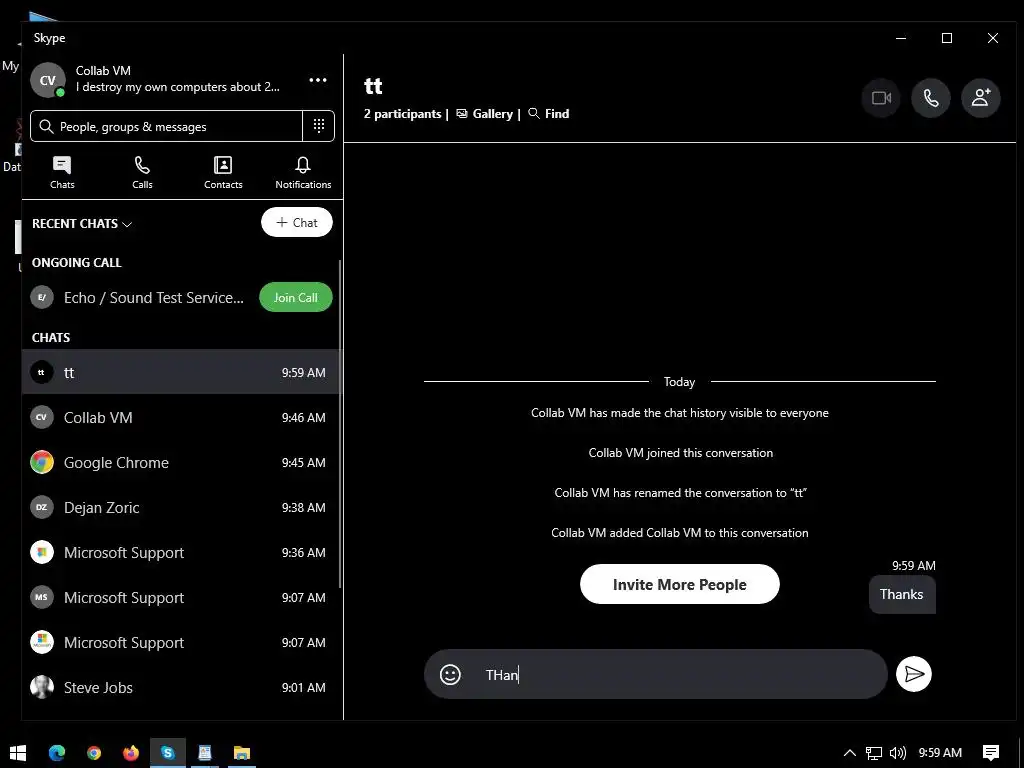
Task: Start a new chat with + Chat
Action: pos(296,222)
